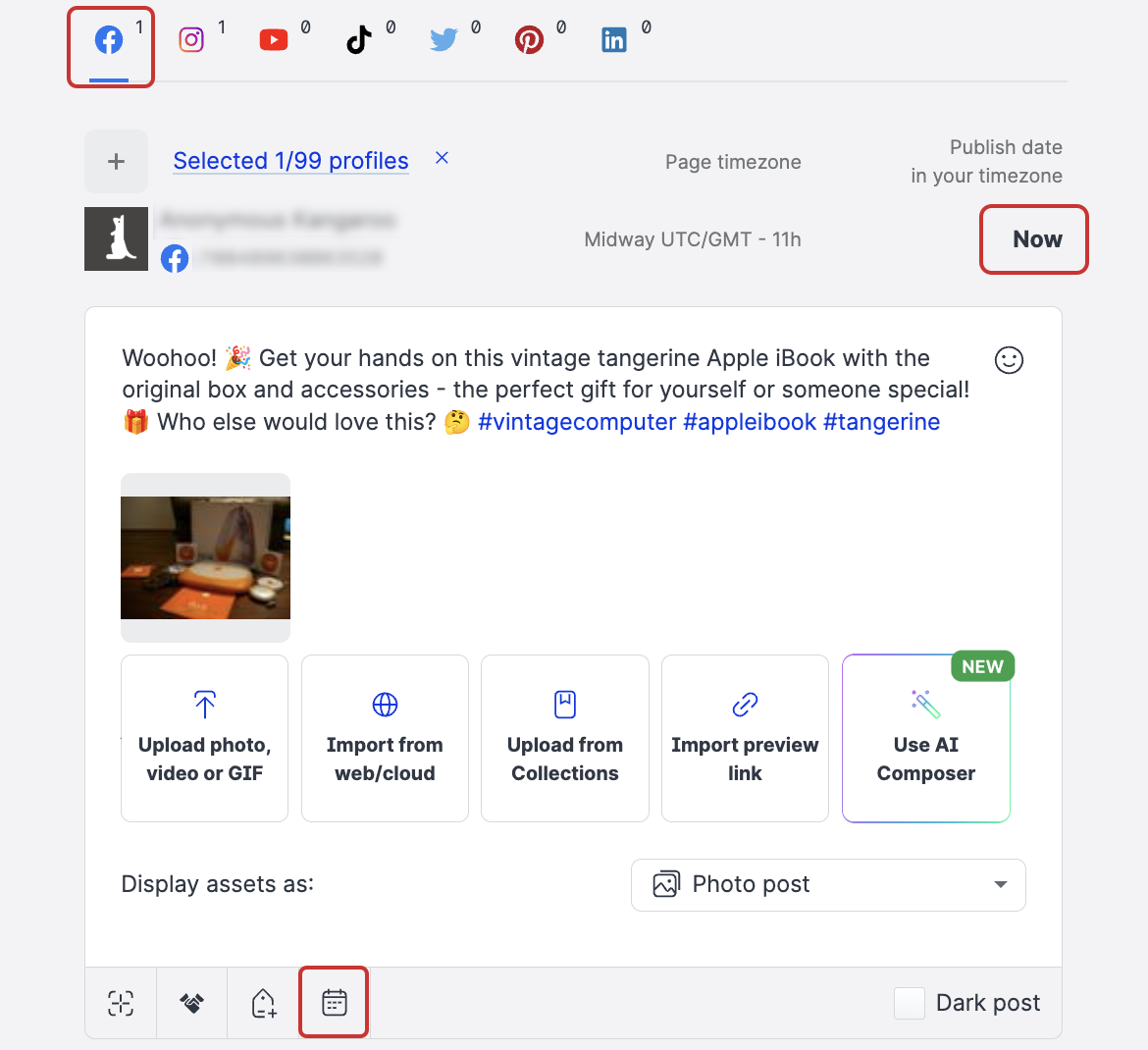
Task: Expand the Photo post display dropdown
Action: tap(828, 885)
